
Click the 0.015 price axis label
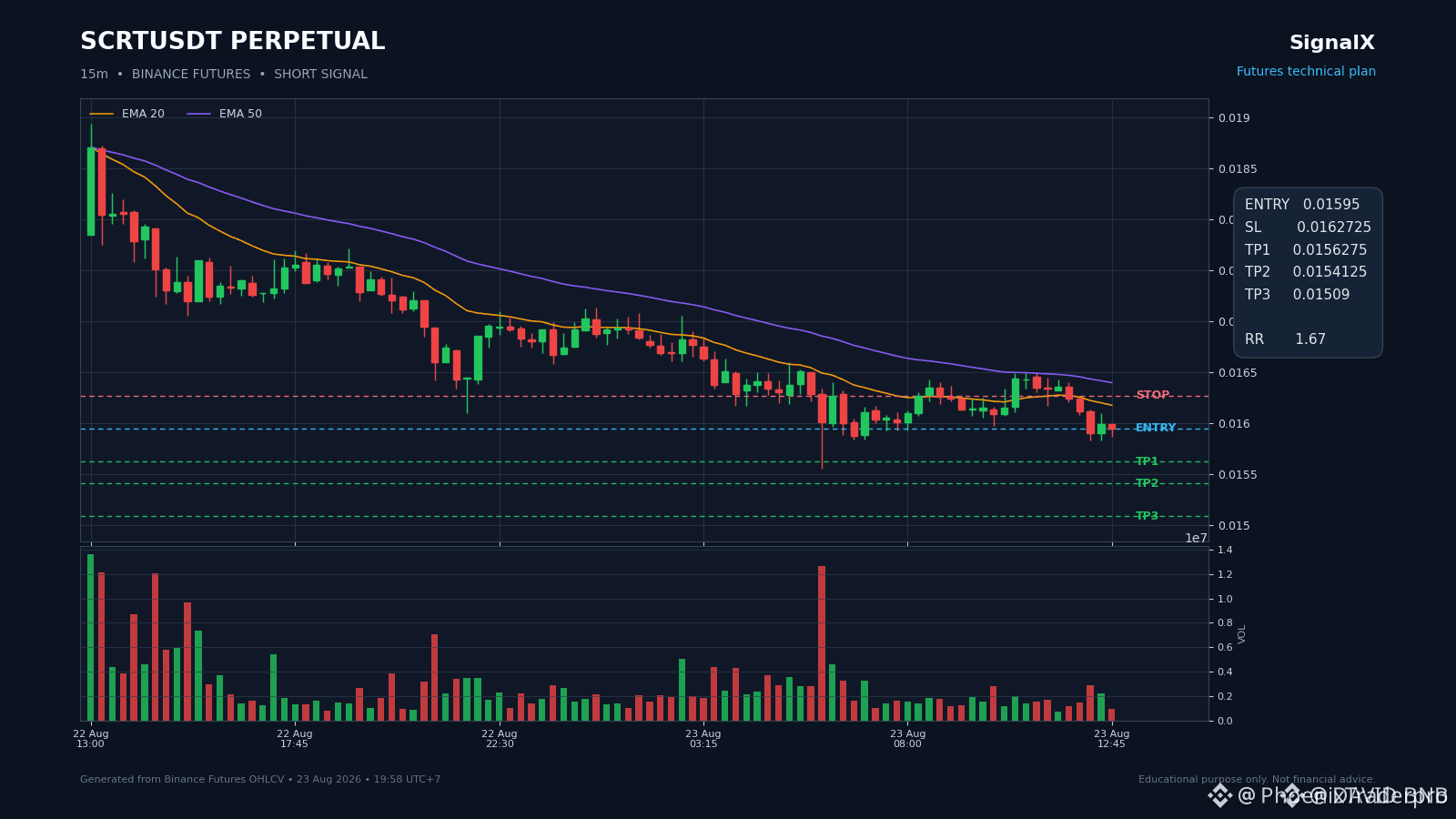(x=1235, y=526)
